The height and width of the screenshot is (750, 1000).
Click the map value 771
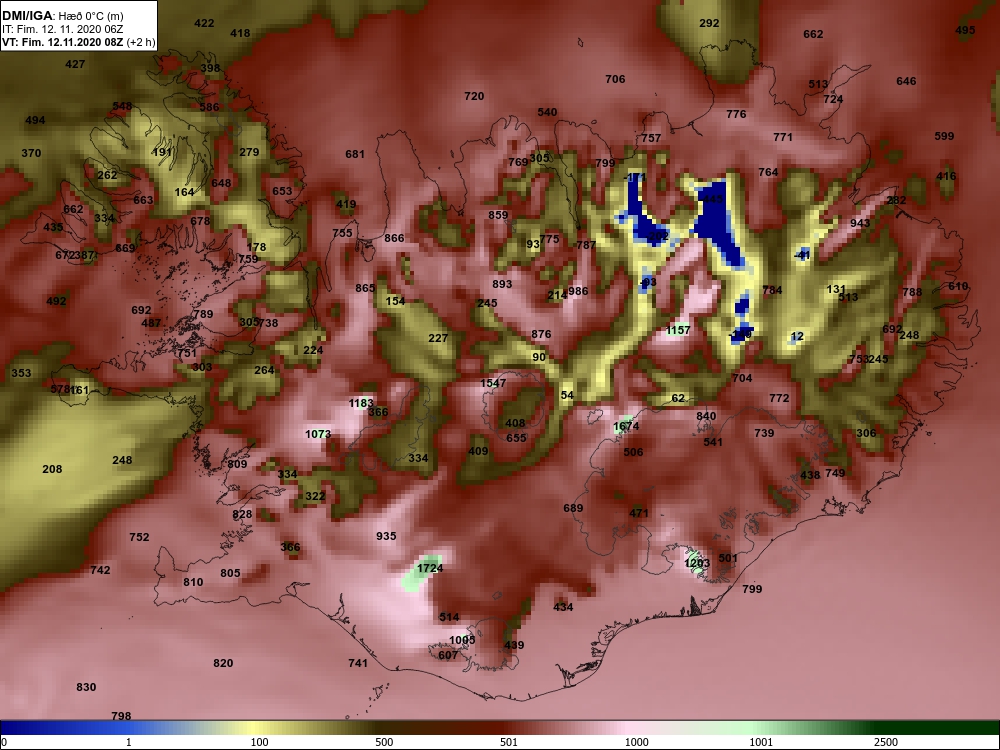783,136
